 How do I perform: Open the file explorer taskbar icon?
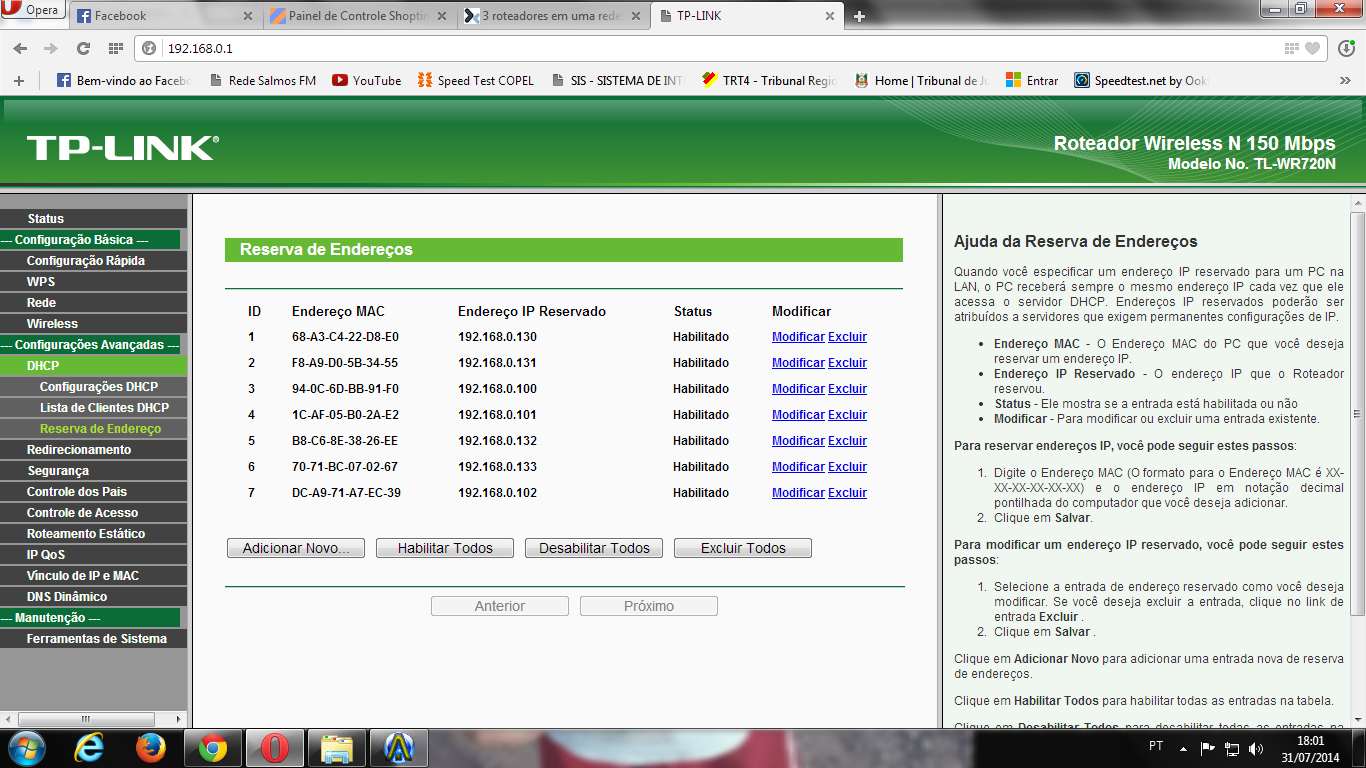[x=337, y=747]
